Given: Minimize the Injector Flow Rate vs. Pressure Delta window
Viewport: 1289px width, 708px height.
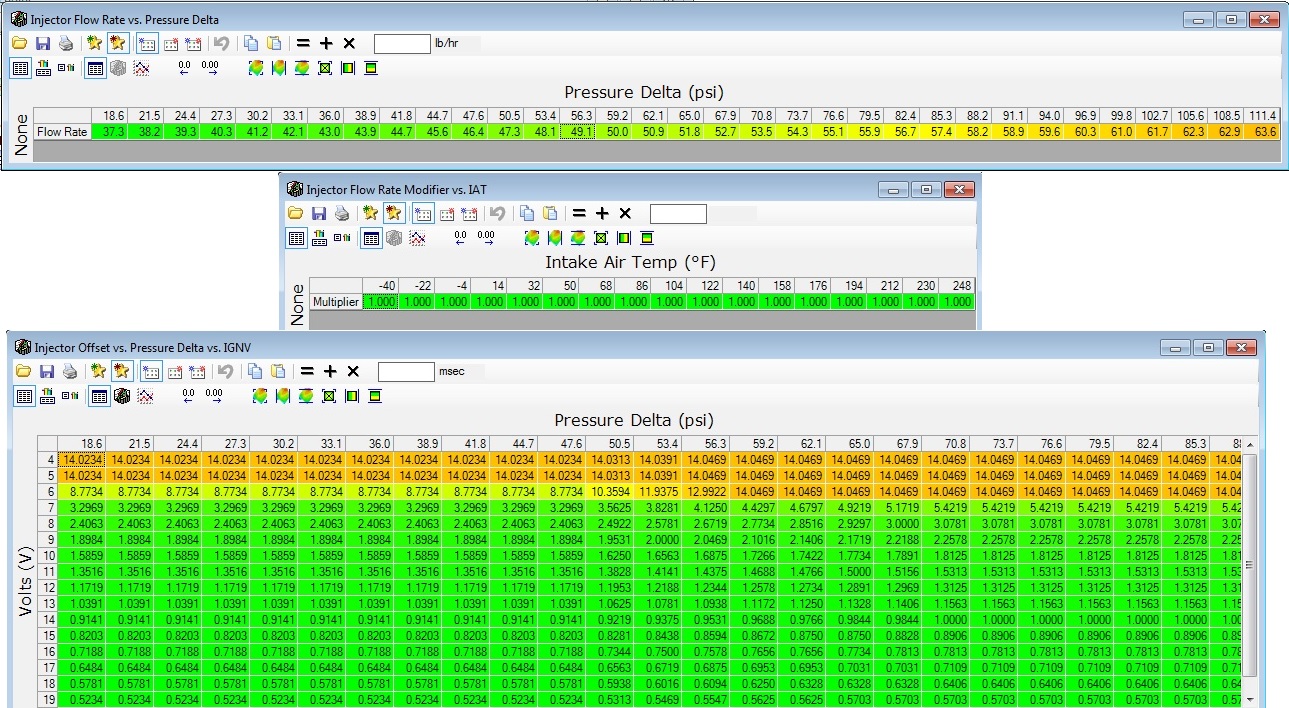Looking at the screenshot, I should click(x=1199, y=19).
